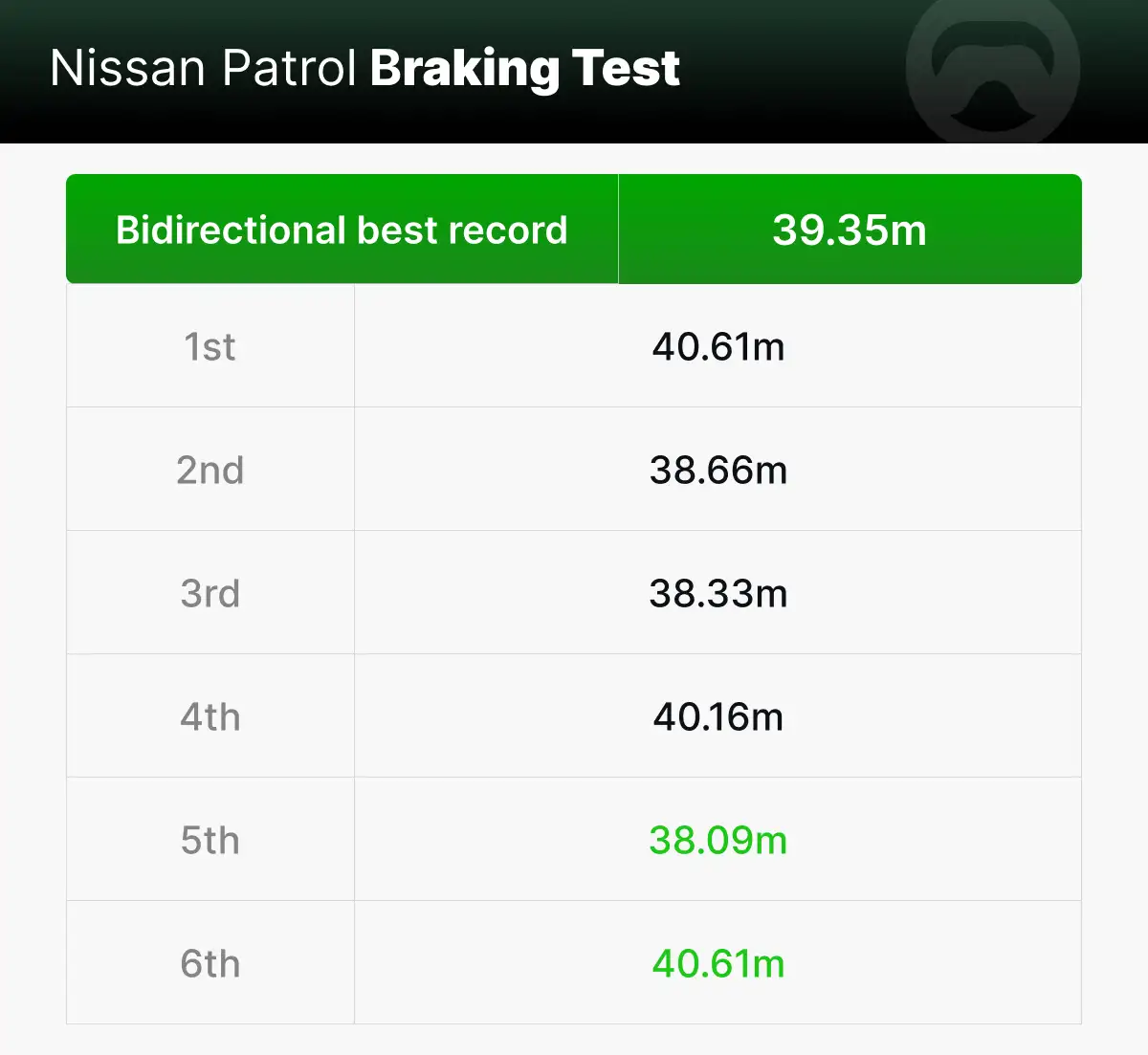
Task: Click the word "Bidirectional" in the green bar
Action: [230, 231]
